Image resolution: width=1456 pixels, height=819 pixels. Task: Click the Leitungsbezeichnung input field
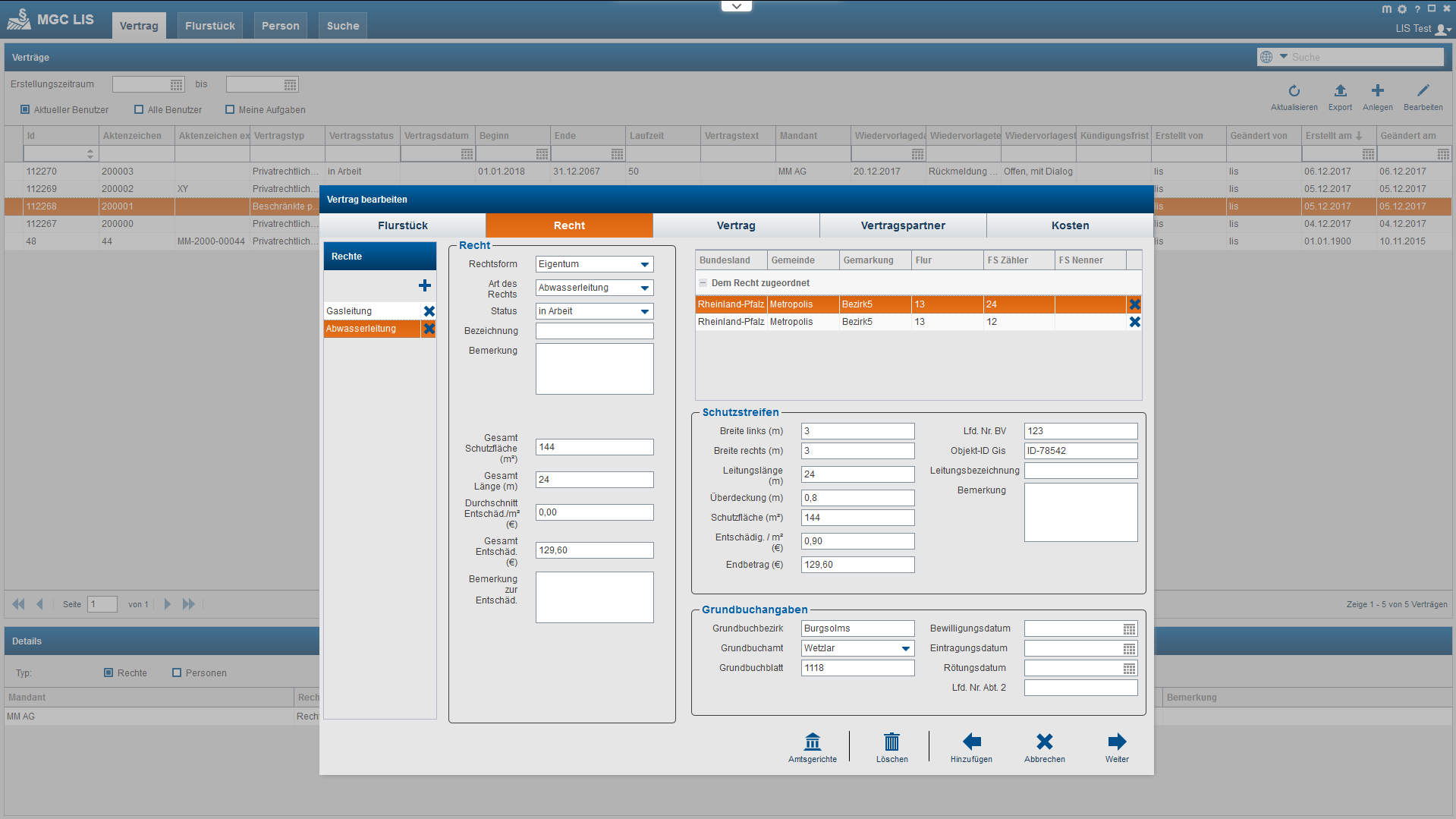(x=1080, y=471)
